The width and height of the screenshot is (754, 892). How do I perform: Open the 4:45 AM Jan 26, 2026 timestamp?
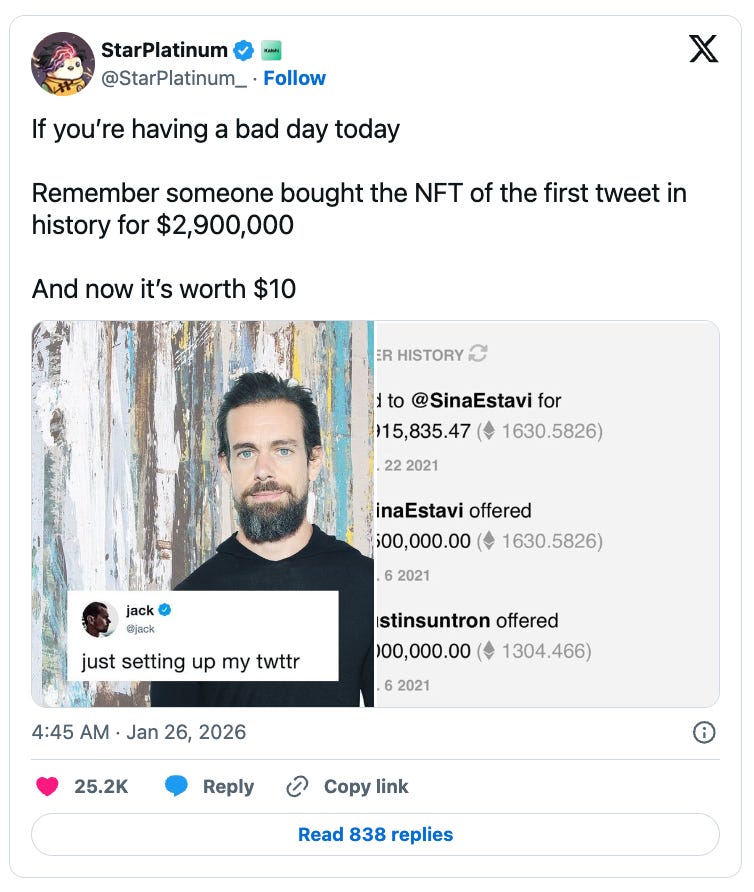point(139,732)
